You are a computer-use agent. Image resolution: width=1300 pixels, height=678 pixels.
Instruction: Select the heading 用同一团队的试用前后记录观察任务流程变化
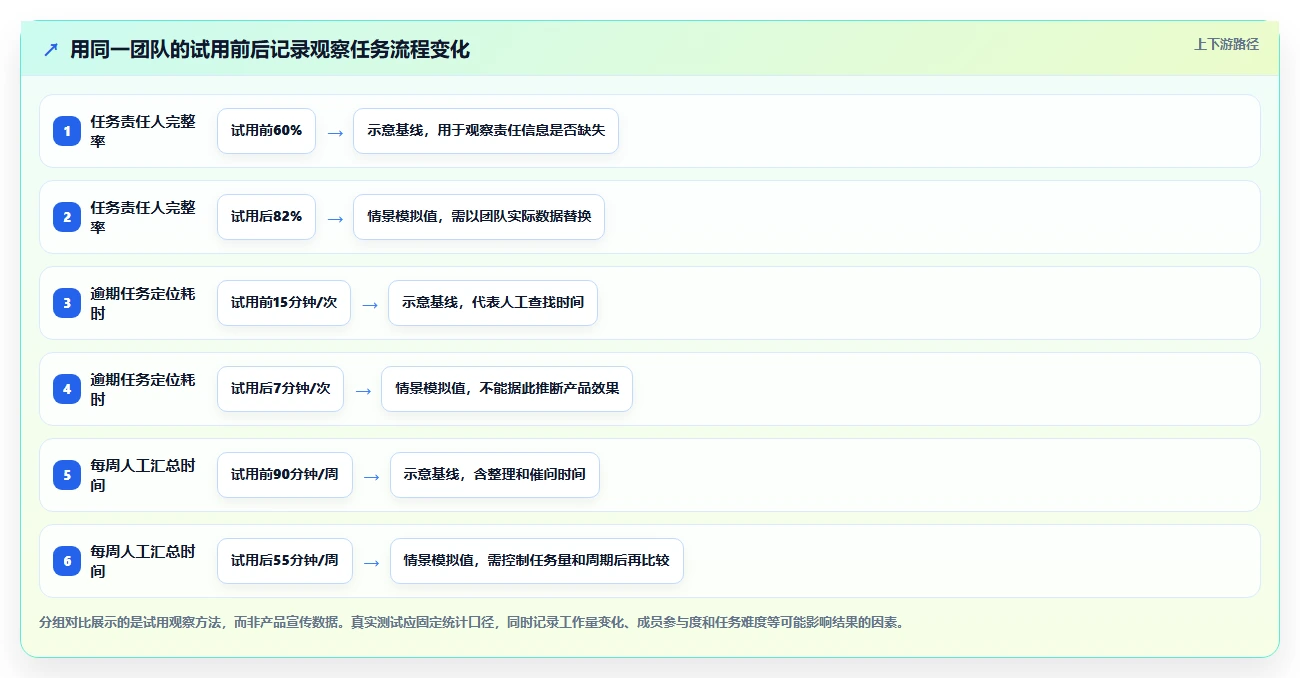(270, 49)
